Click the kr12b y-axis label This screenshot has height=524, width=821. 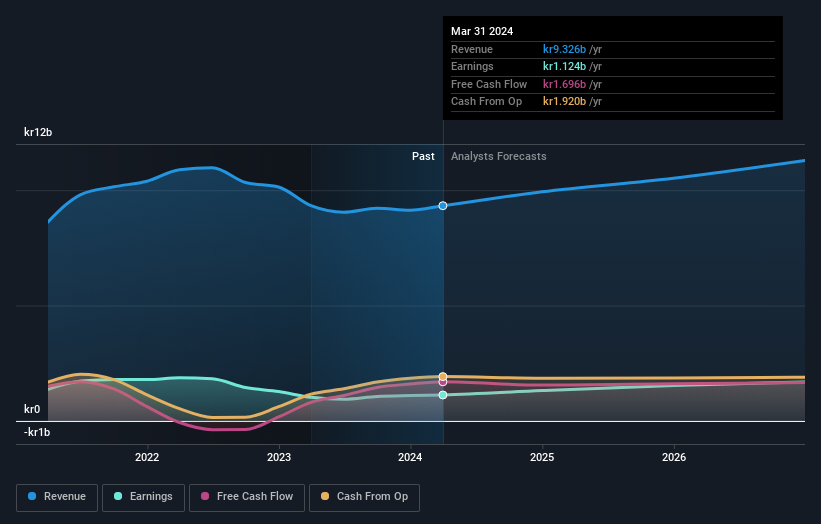click(38, 132)
